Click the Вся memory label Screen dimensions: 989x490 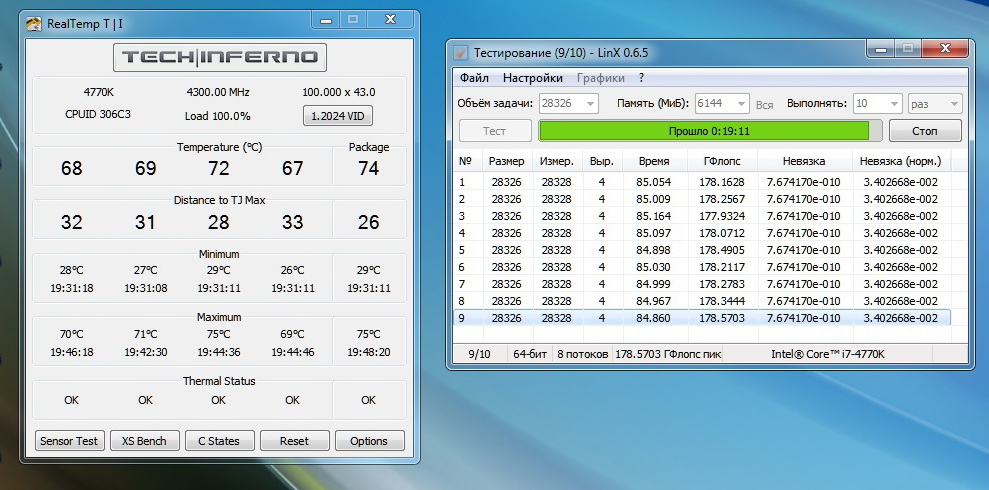[x=764, y=105]
